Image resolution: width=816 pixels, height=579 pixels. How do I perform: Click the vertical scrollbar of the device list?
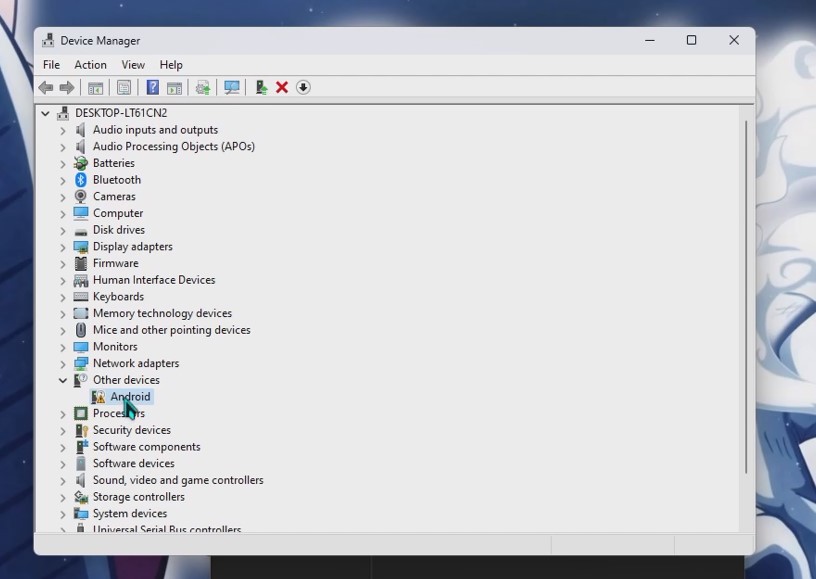[743, 300]
